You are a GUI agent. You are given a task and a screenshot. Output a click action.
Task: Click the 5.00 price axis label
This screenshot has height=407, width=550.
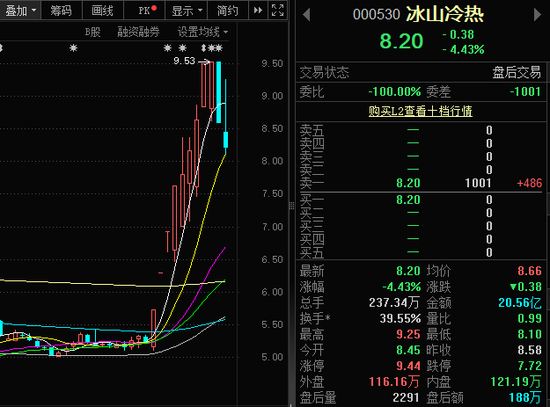tap(272, 357)
